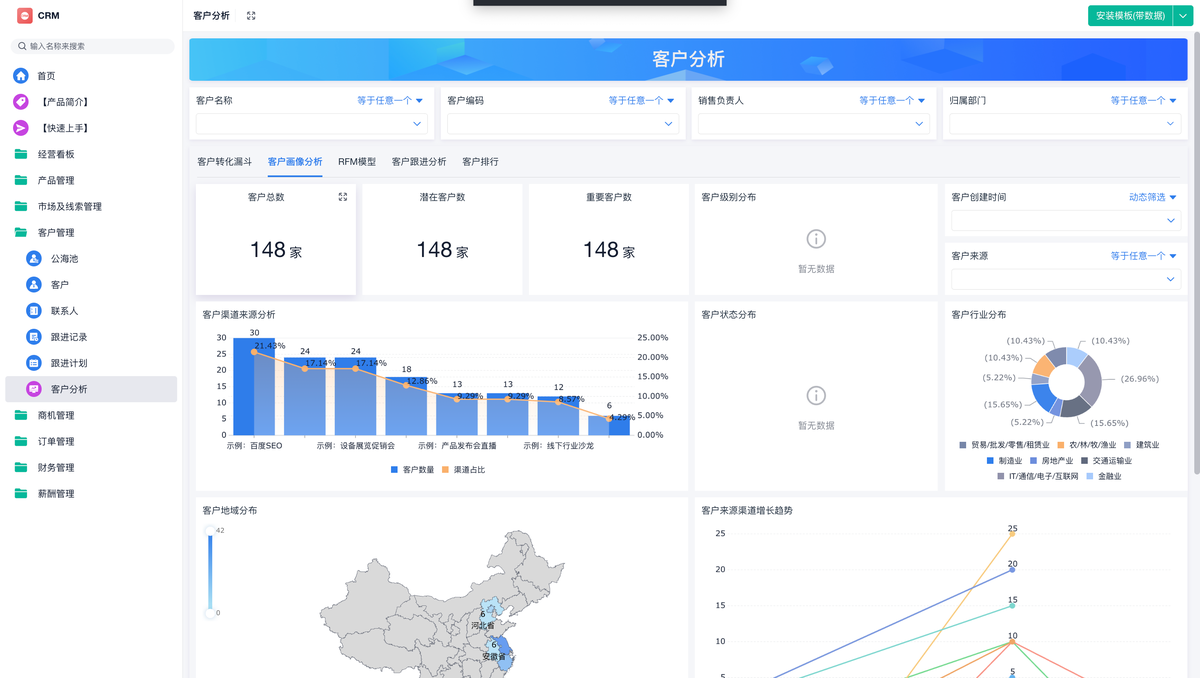Toggle 房地产业 legend item
This screenshot has height=678, width=1200.
pyautogui.click(x=1051, y=461)
